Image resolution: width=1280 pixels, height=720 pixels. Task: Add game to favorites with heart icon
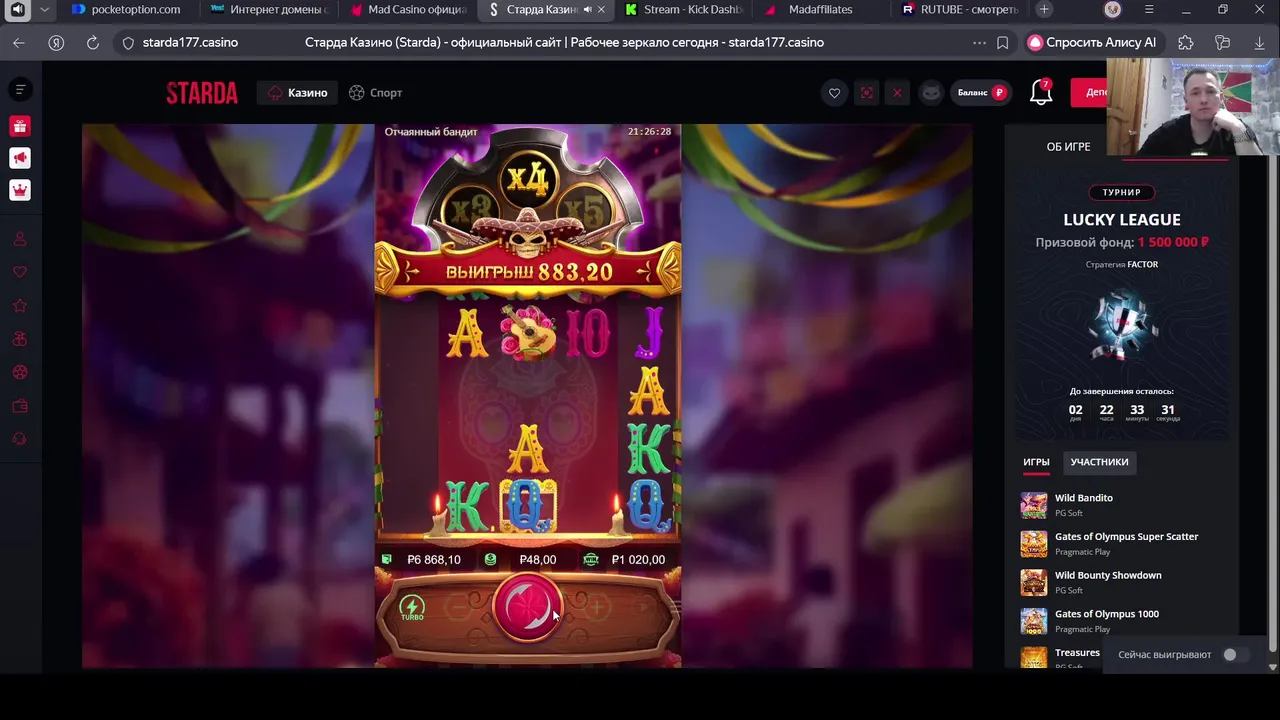pos(834,93)
